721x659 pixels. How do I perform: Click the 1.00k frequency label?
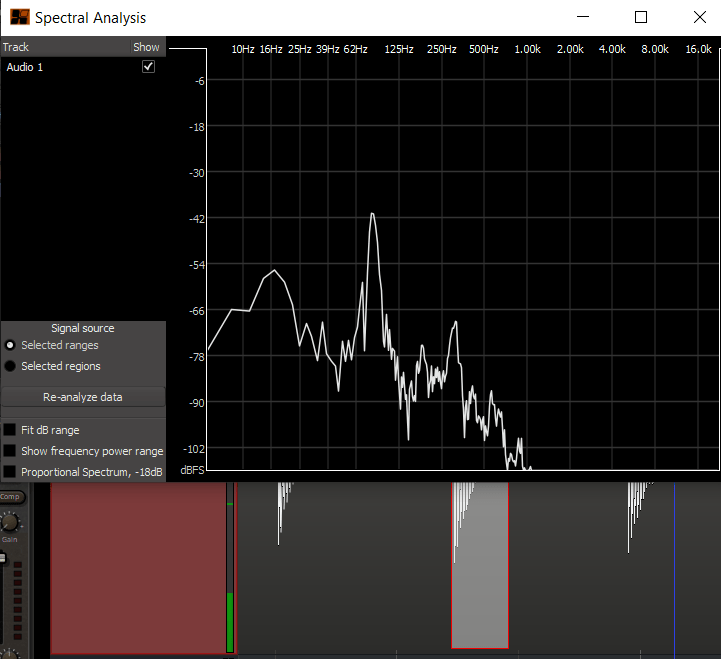click(527, 49)
